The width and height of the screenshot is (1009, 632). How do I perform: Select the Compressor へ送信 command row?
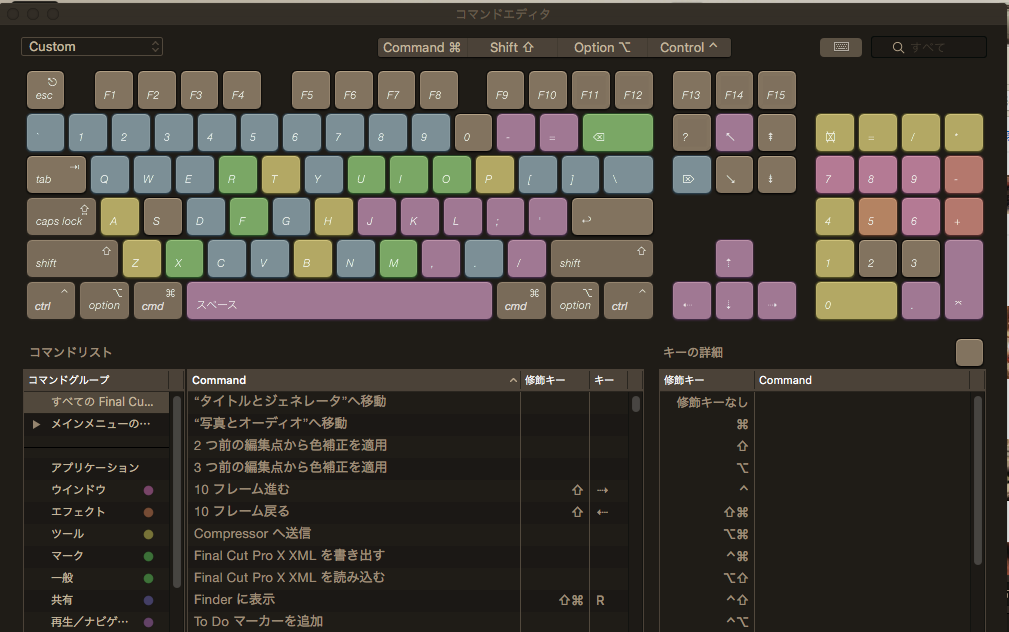point(253,533)
